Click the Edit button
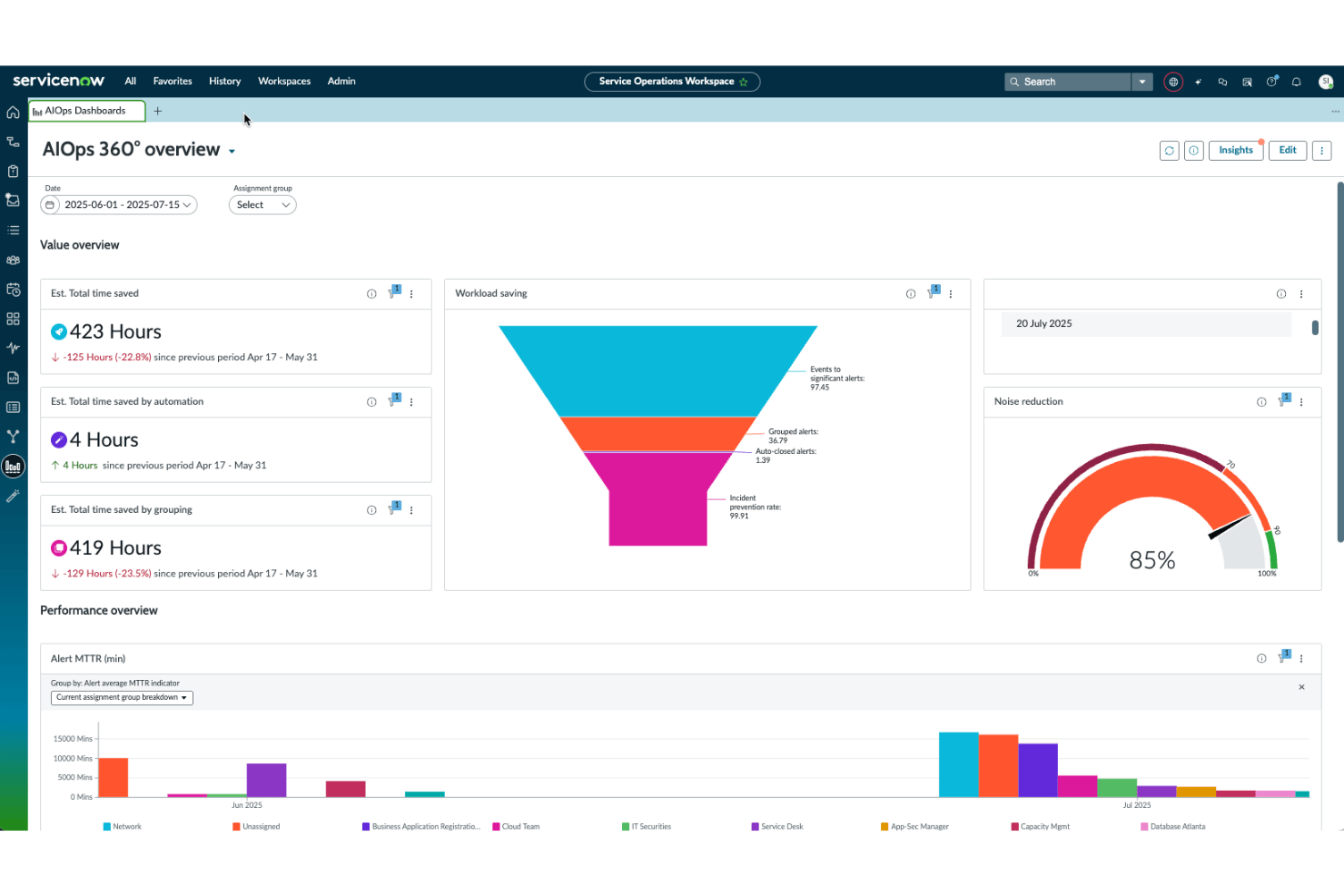Image resolution: width=1344 pixels, height=896 pixels. click(1288, 151)
